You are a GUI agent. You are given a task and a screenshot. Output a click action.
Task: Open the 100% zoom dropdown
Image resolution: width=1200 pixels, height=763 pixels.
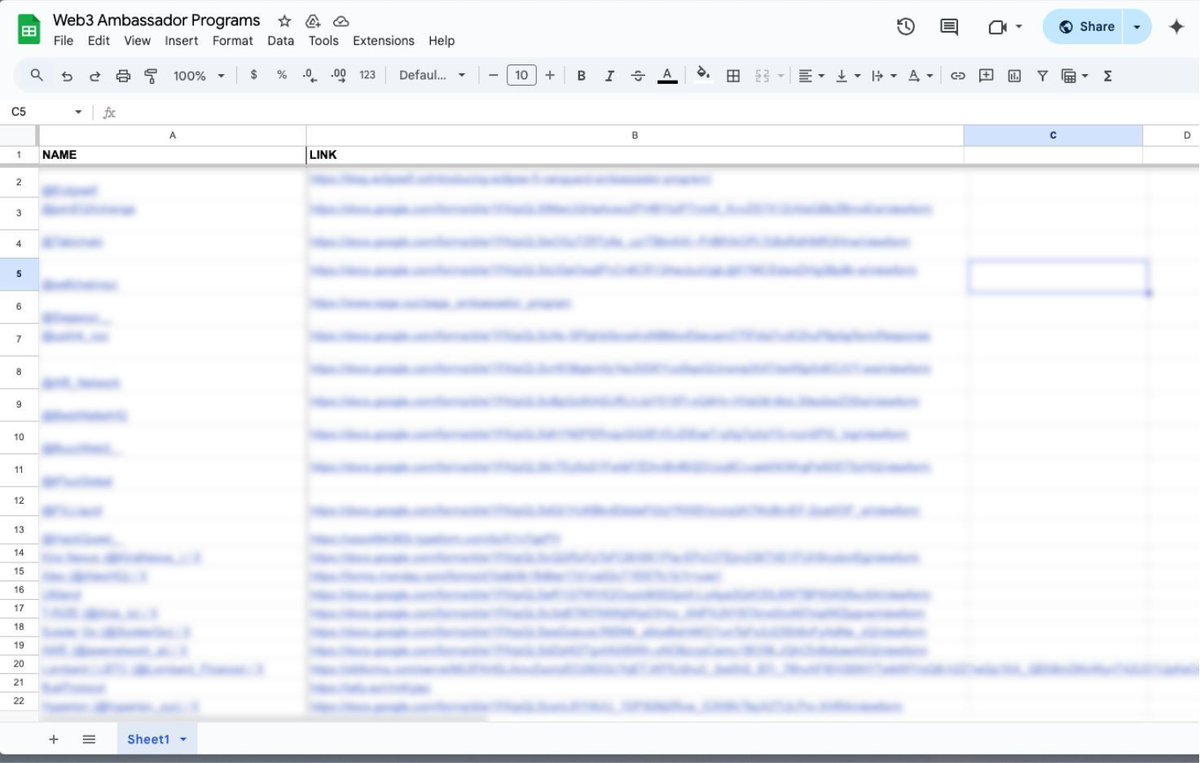tap(199, 75)
